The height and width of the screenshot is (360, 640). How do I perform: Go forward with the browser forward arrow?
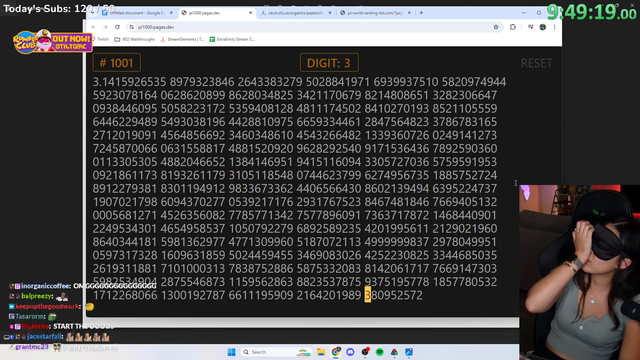[105, 27]
